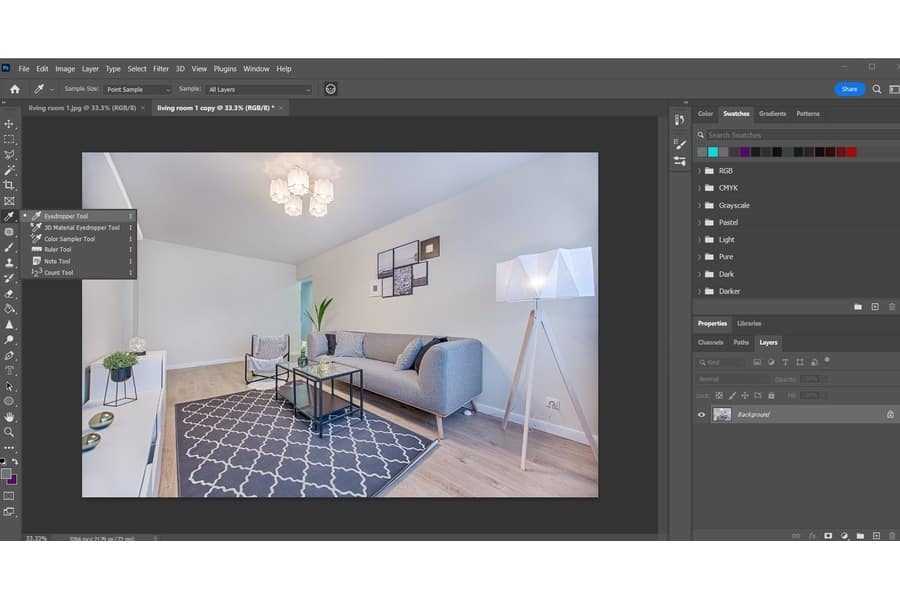900x600 pixels.
Task: Click the Eyedropper tool in left toolbar
Action: [x=9, y=216]
